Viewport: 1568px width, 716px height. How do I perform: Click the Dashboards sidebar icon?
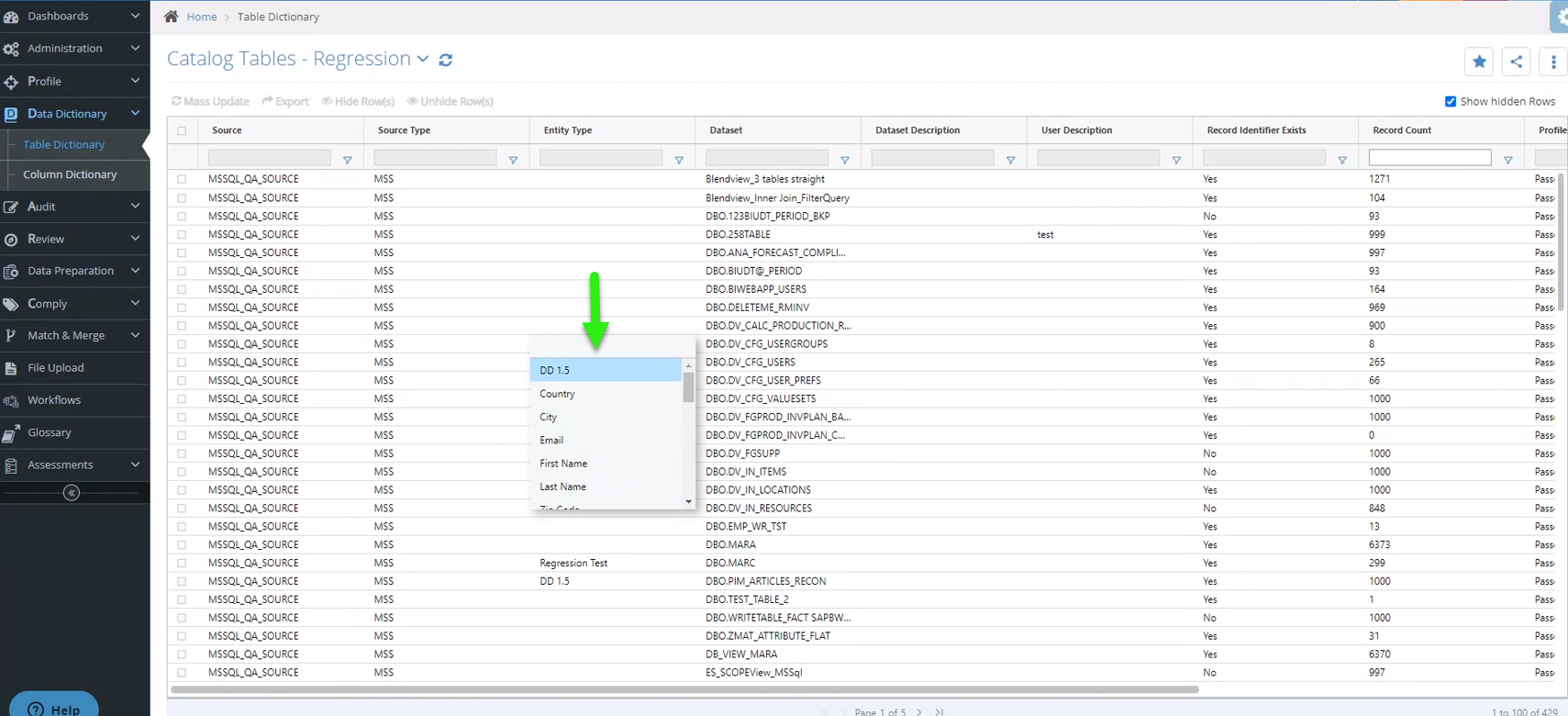11,17
